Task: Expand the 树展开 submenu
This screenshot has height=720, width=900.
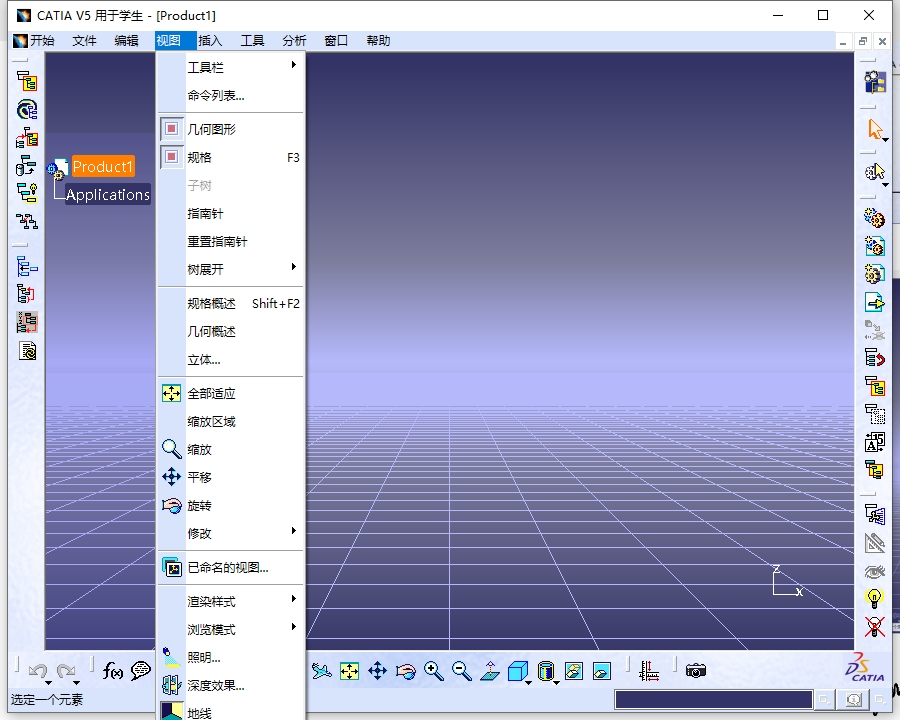Action: tap(230, 269)
